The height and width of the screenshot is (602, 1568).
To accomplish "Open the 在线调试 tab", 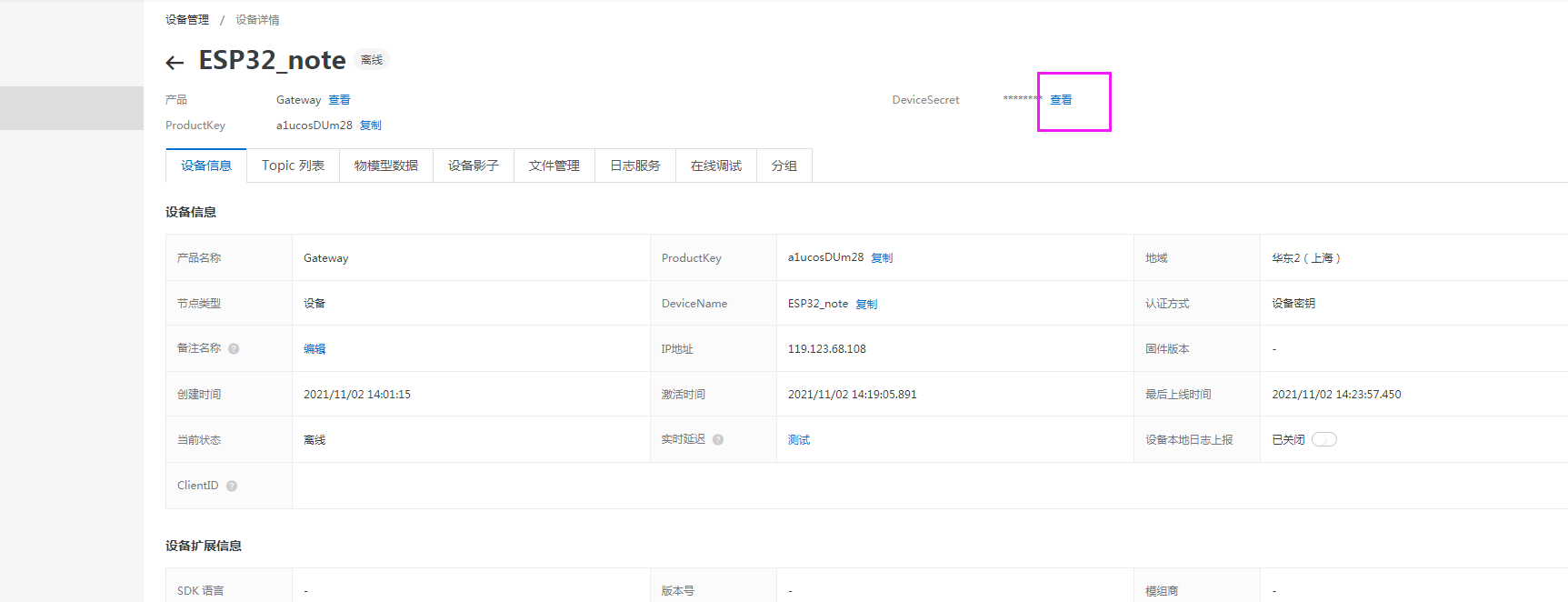I will [x=716, y=166].
